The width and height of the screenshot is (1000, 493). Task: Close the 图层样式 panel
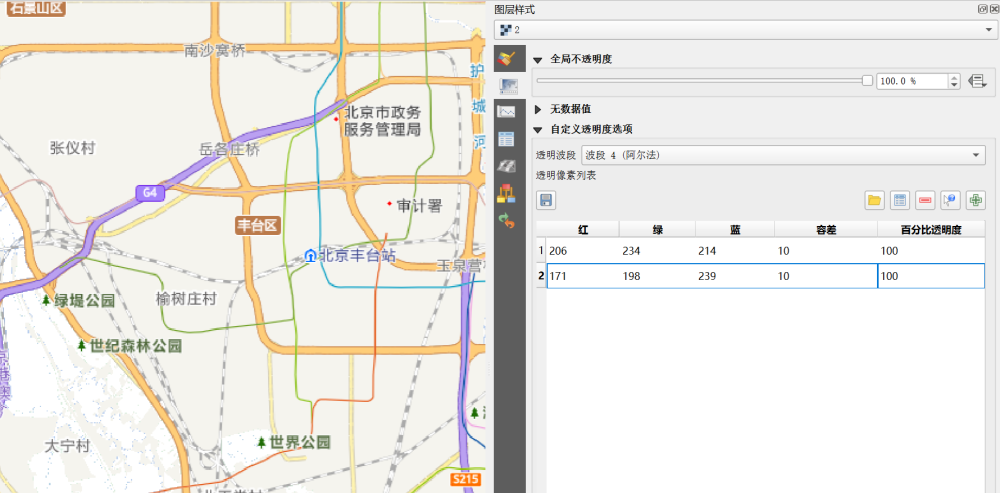coord(993,9)
